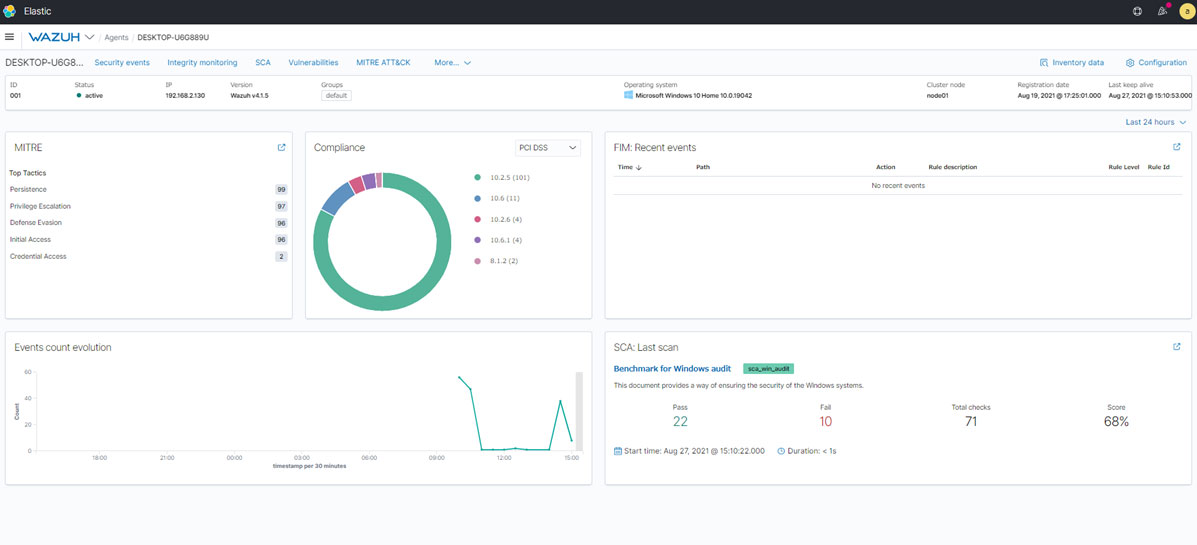Expand the More... tab dropdown
This screenshot has width=1197, height=545.
pyautogui.click(x=453, y=63)
